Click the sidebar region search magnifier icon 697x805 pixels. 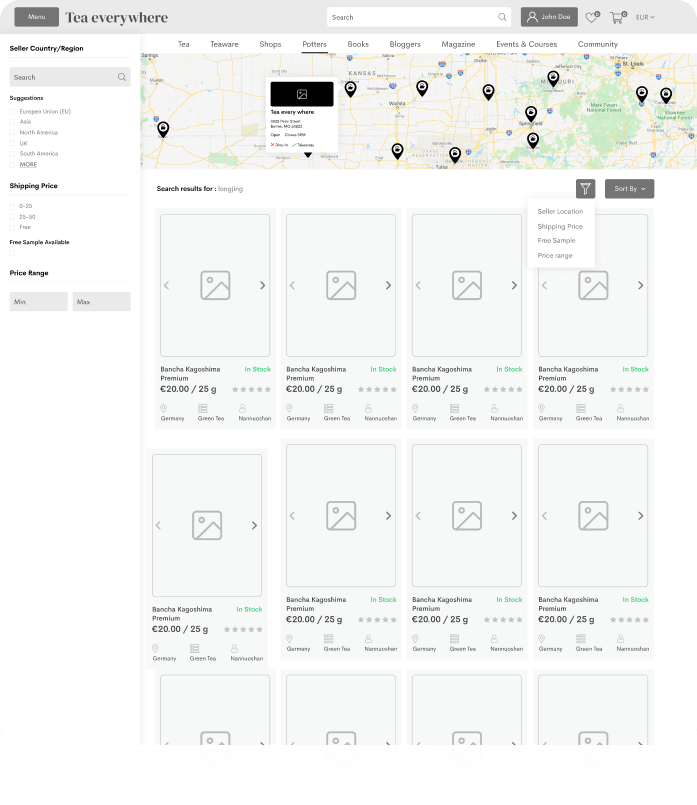coord(122,77)
